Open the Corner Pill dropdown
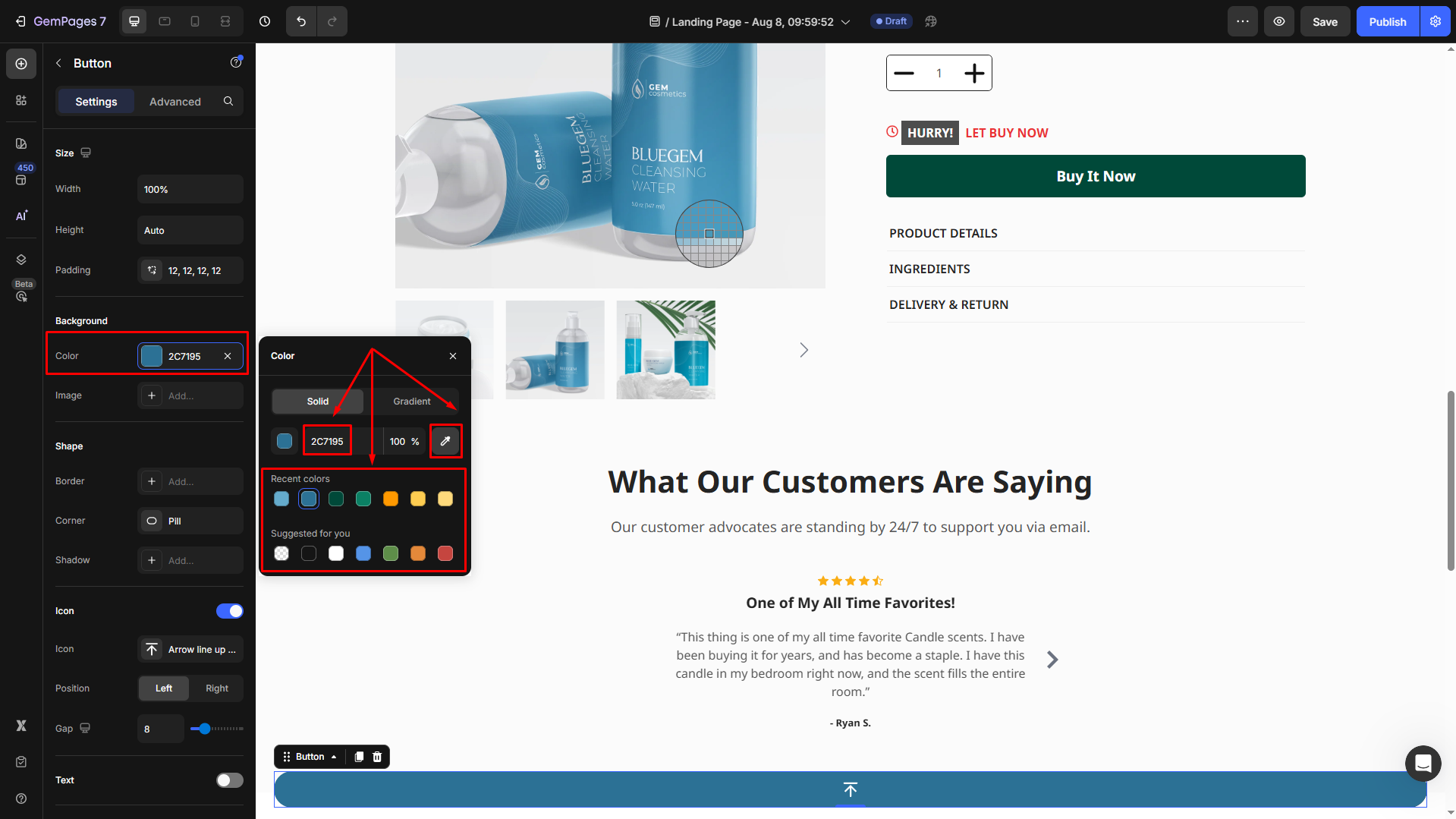Image resolution: width=1456 pixels, height=819 pixels. coord(190,521)
